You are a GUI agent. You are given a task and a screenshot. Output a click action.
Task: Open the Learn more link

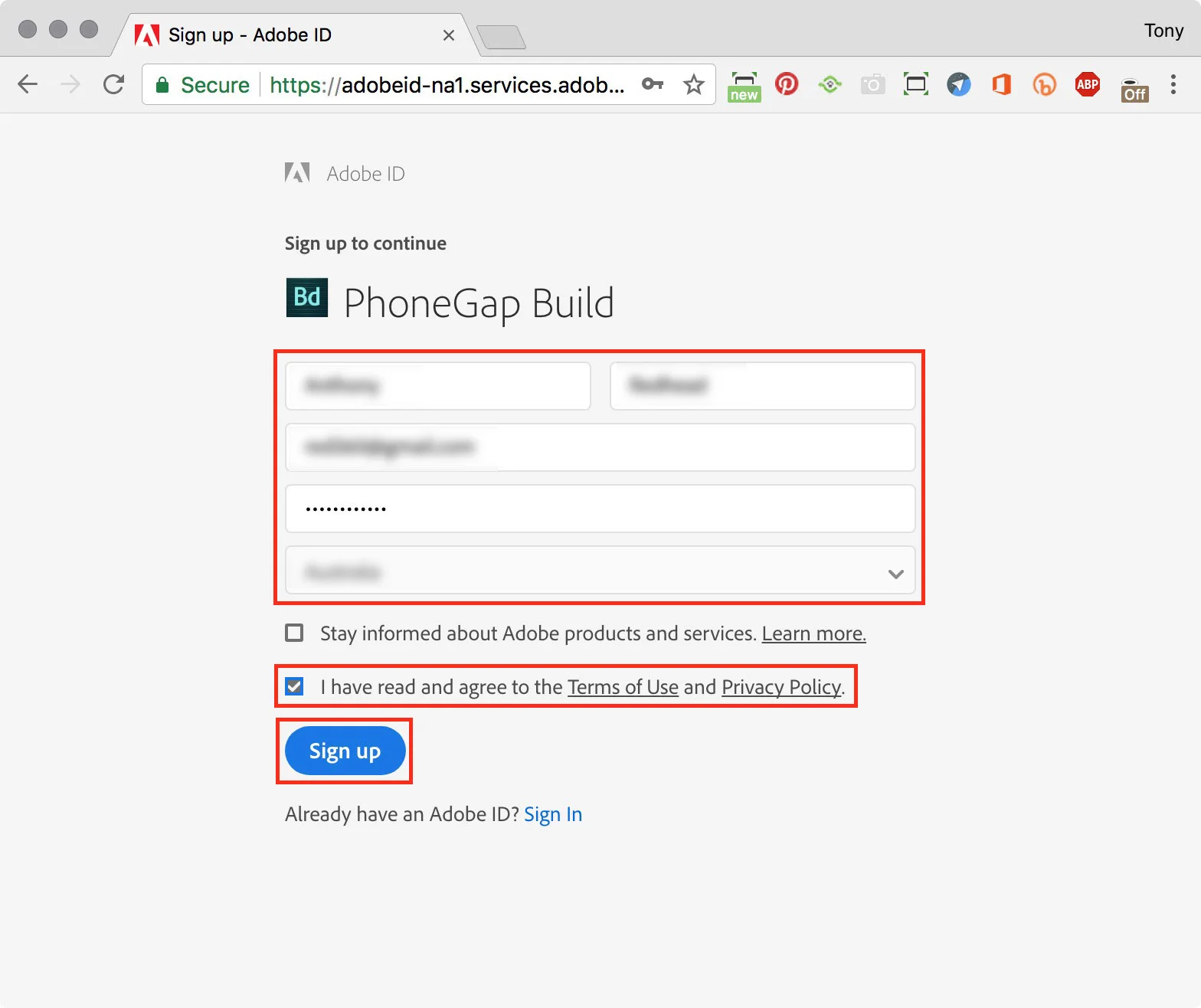pos(813,633)
